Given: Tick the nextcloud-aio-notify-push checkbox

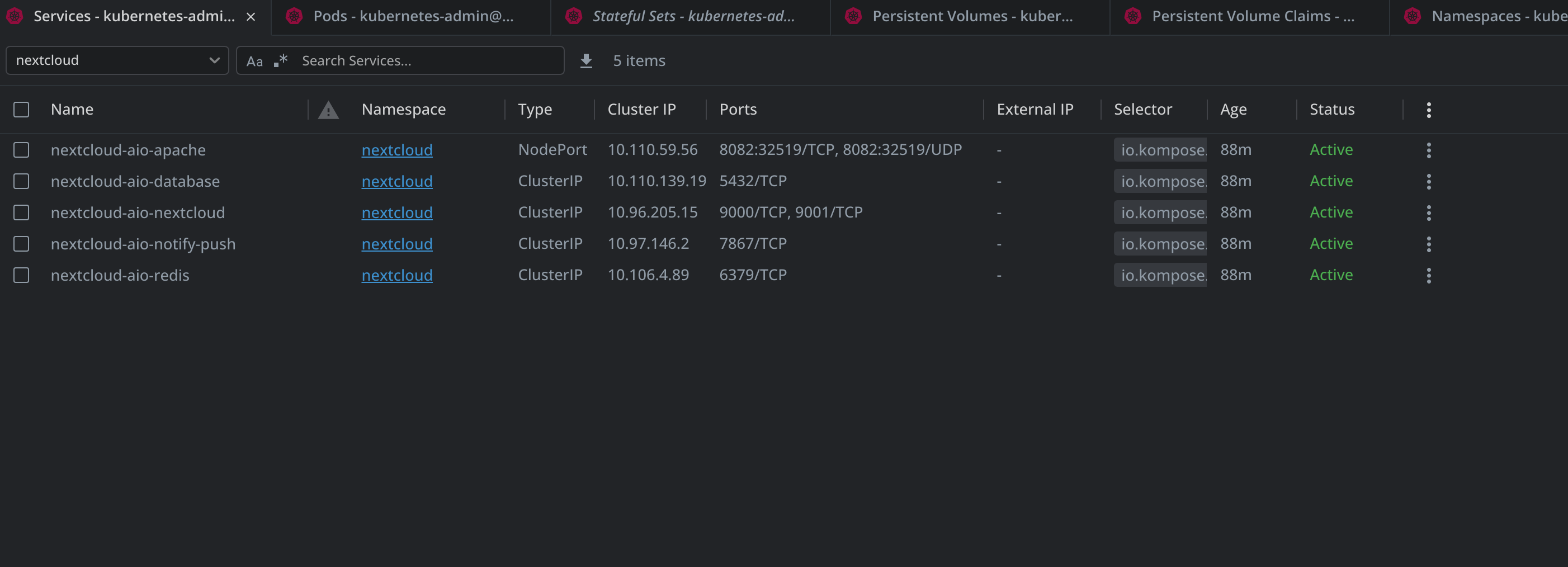Looking at the screenshot, I should click(x=21, y=244).
